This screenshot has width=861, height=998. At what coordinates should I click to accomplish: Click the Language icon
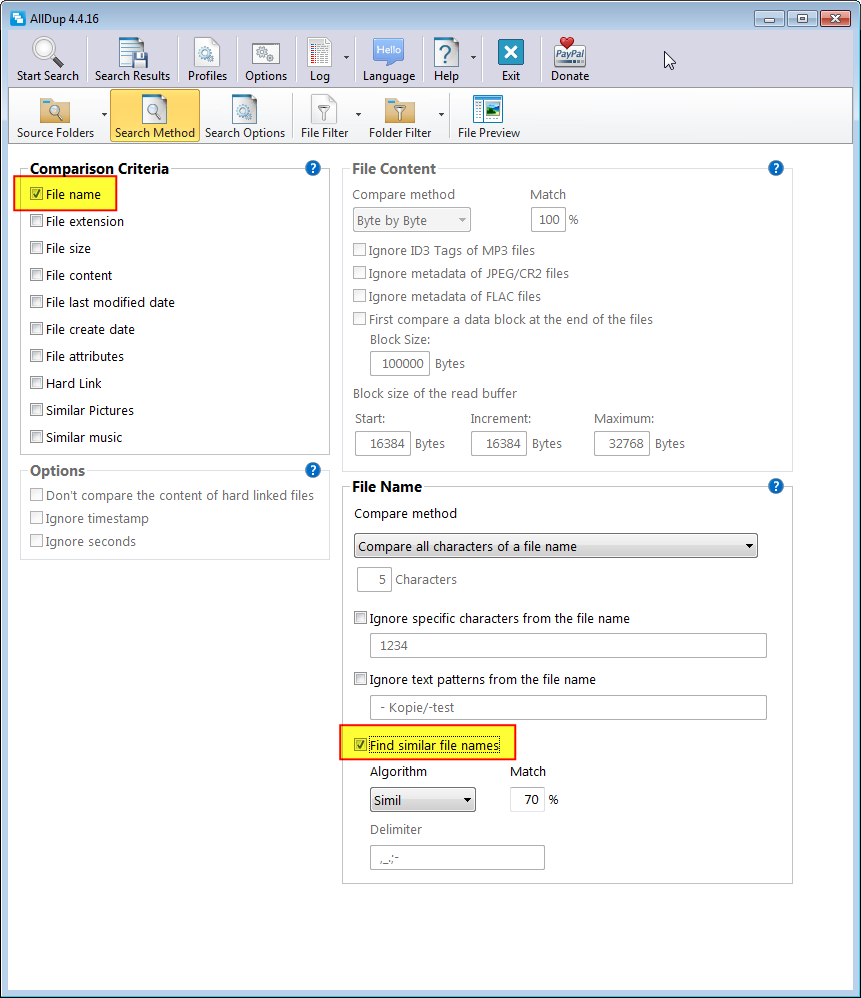[388, 53]
